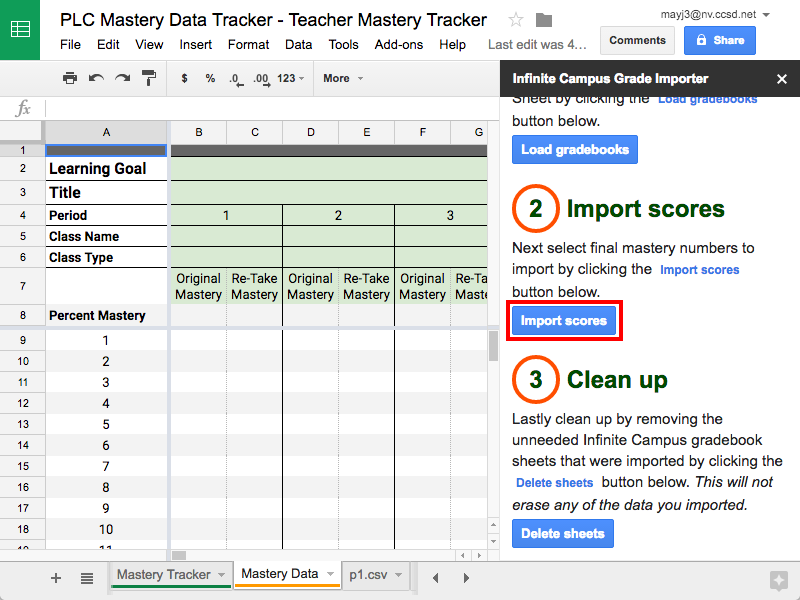
Task: Redo the last action
Action: (x=122, y=78)
